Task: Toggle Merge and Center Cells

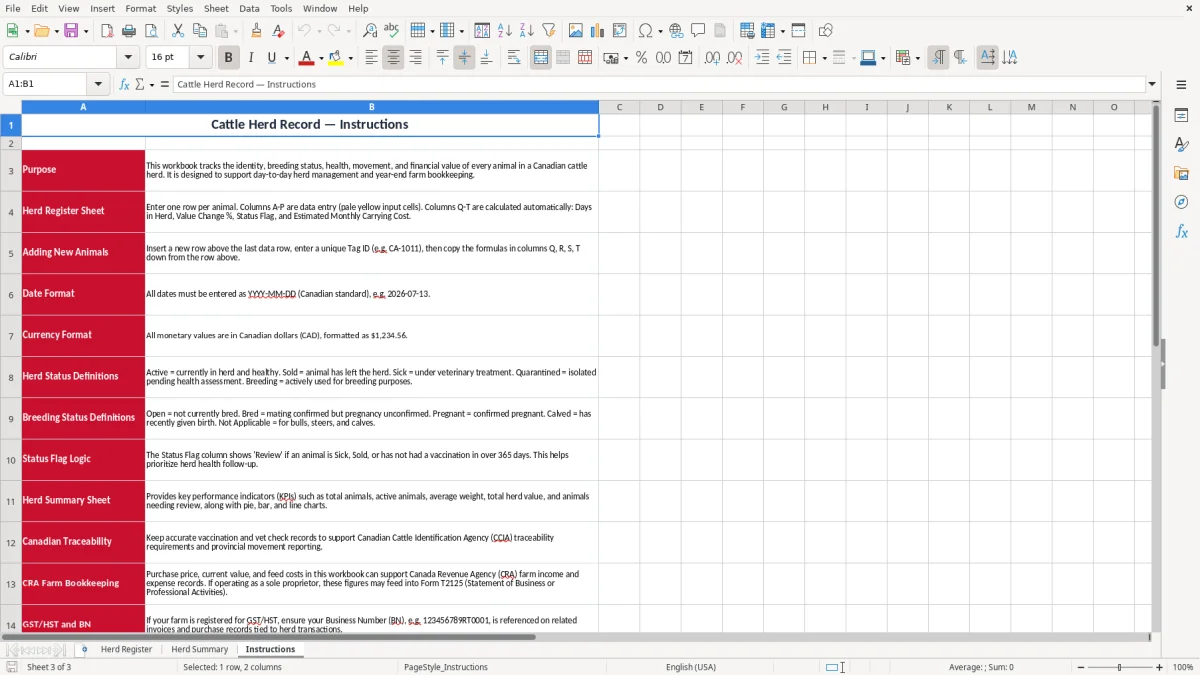Action: 541,58
